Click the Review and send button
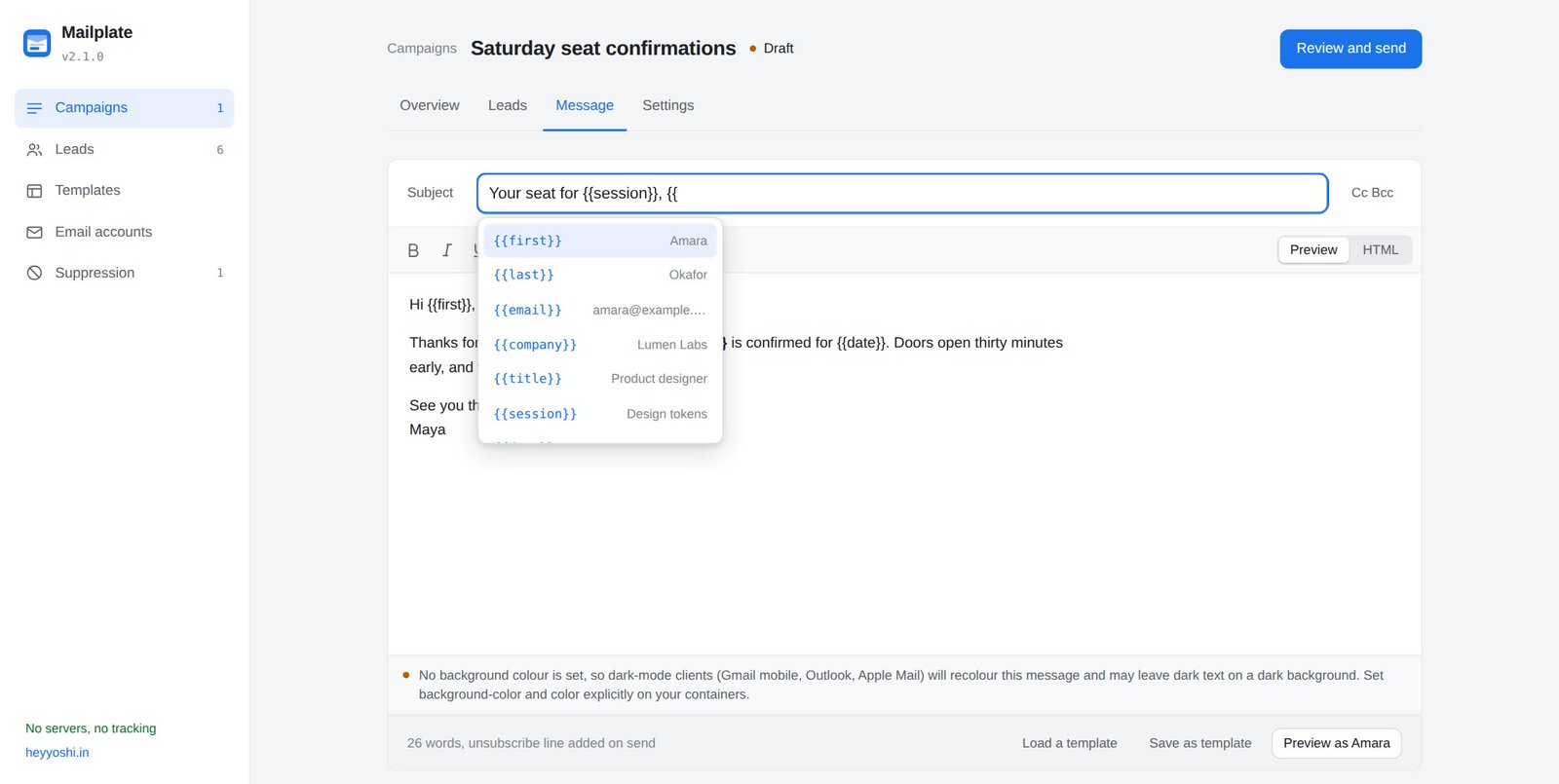Viewport: 1559px width, 784px height. coord(1350,49)
